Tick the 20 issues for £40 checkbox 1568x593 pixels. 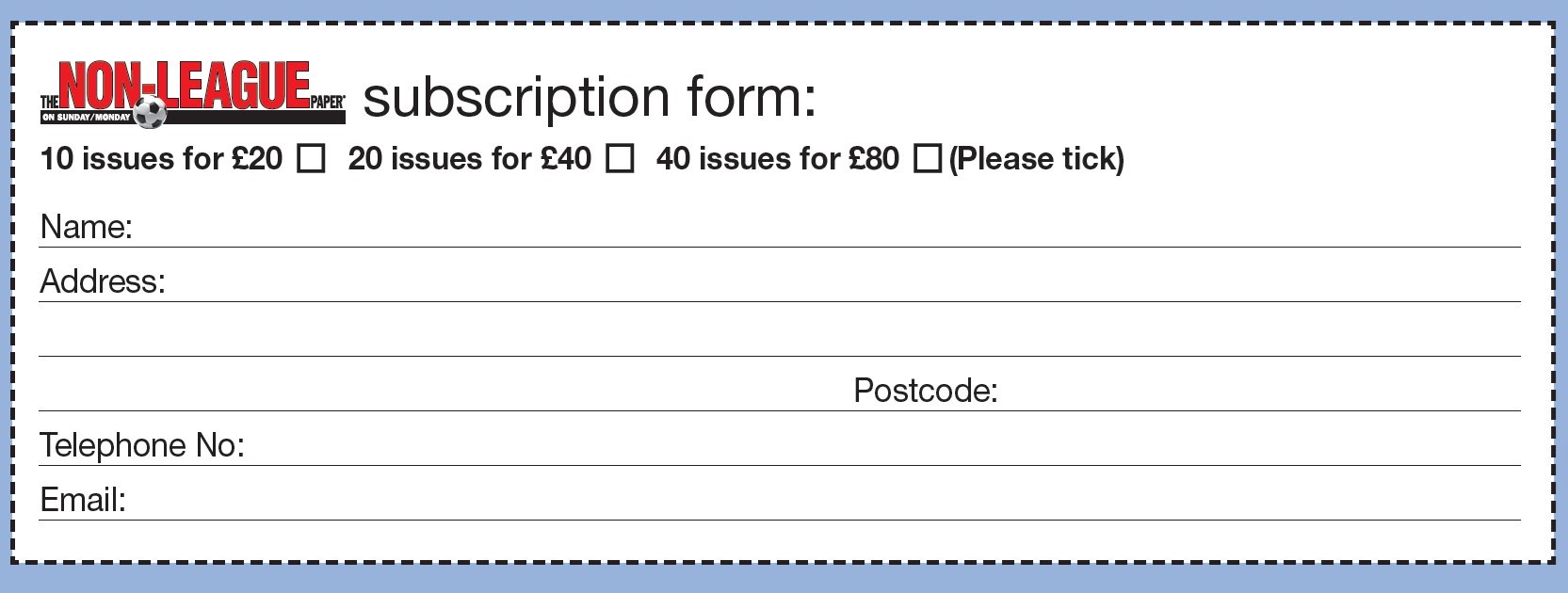619,159
